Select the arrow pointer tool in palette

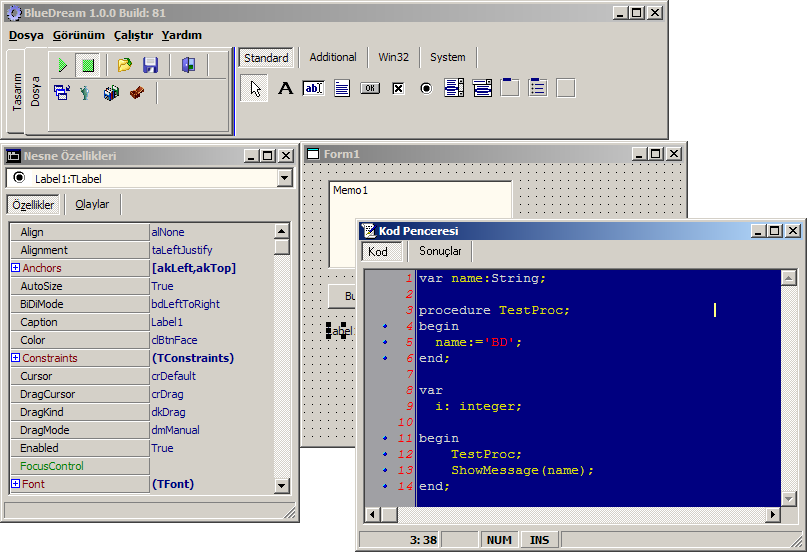coord(255,88)
